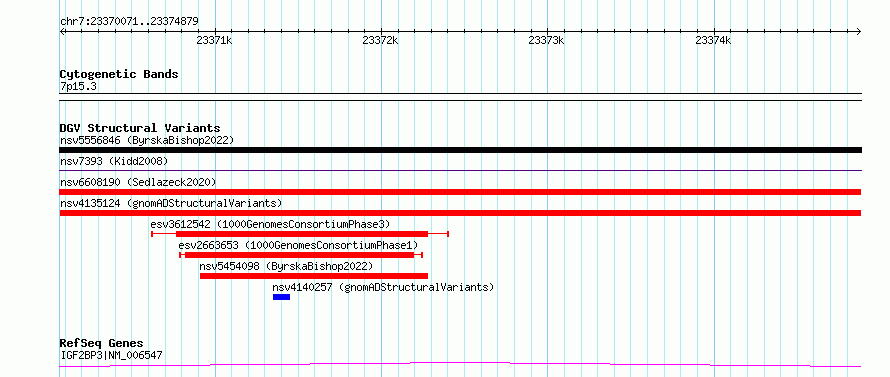This screenshot has width=890, height=377.
Task: Open the esv3612542 (1000GenomesConsortiumPhase3) label
Action: 270,224
